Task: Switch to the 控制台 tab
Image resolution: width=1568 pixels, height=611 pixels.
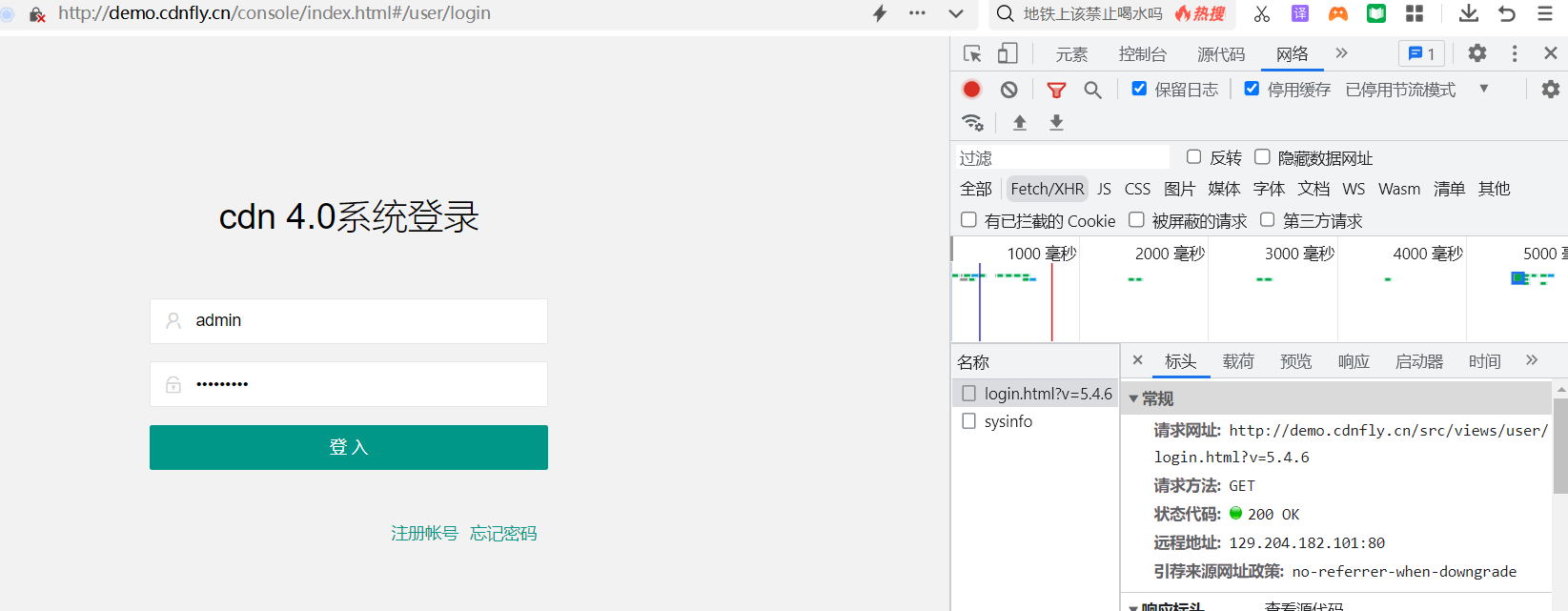Action: pos(1142,54)
